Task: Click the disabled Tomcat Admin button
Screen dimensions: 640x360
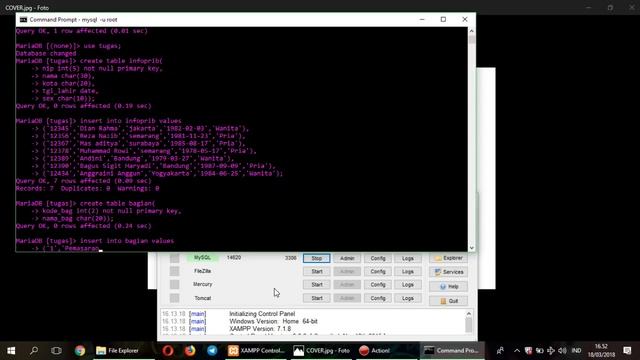Action: point(347,298)
